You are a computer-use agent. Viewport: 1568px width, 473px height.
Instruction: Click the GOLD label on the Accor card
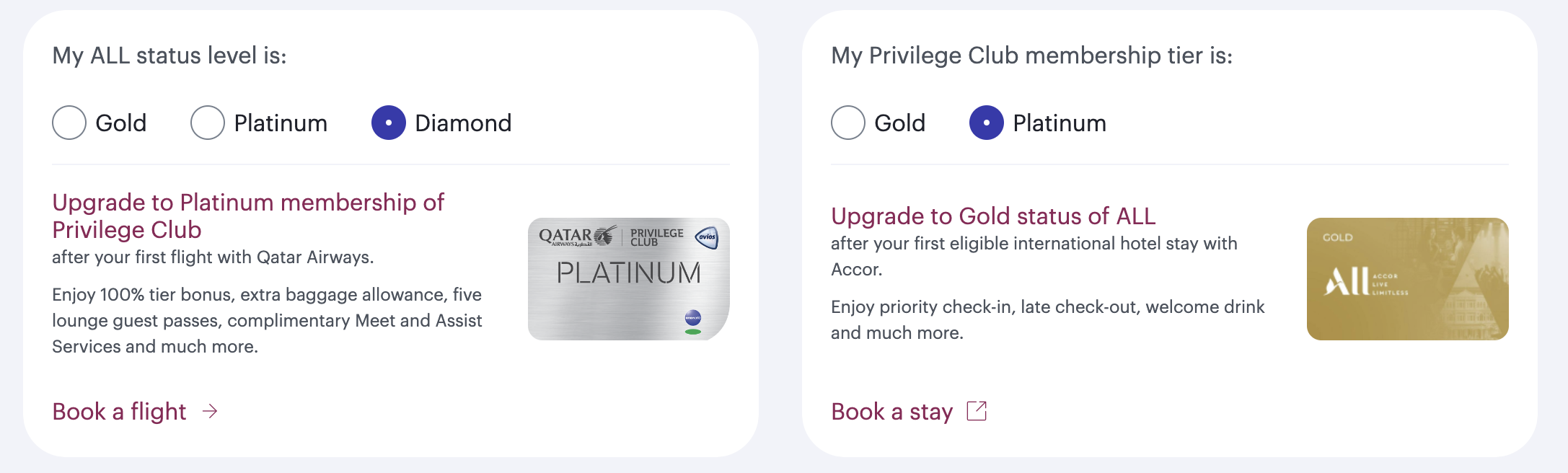pos(1337,237)
